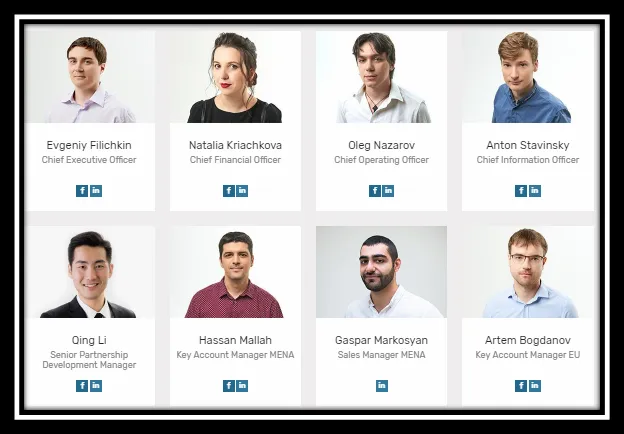Select Artem Bogdanov's profile photo
Image resolution: width=624 pixels, height=434 pixels.
[x=528, y=272]
